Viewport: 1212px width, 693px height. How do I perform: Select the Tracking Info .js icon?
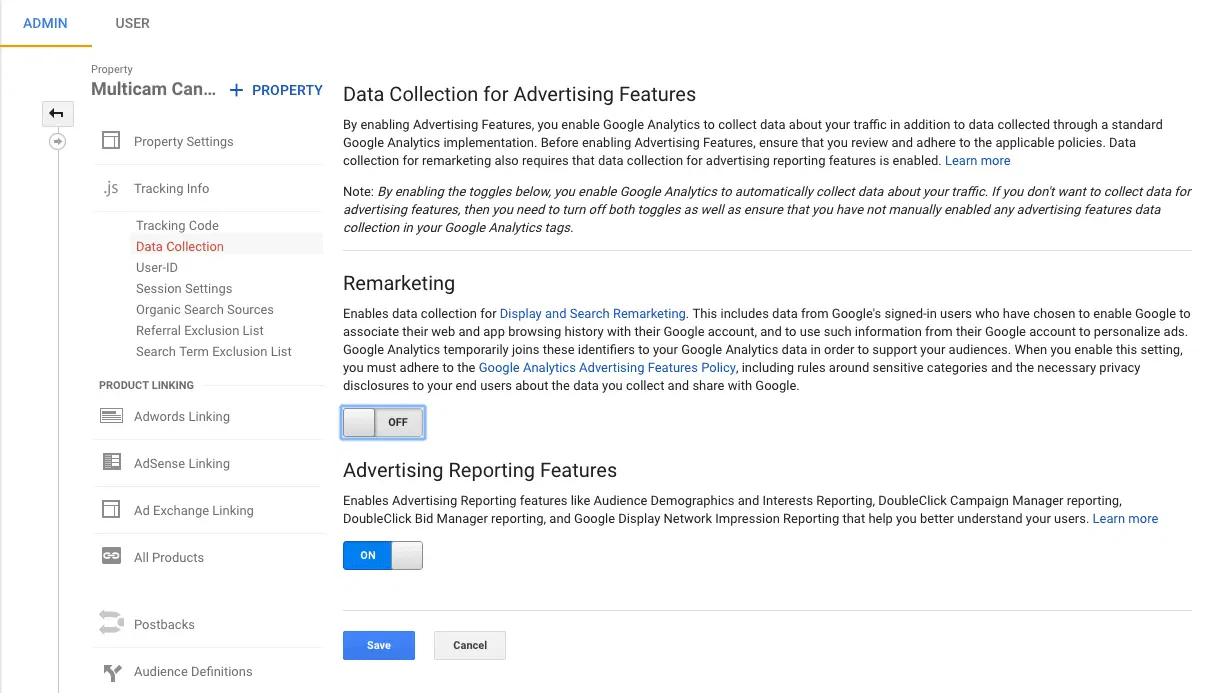click(111, 188)
